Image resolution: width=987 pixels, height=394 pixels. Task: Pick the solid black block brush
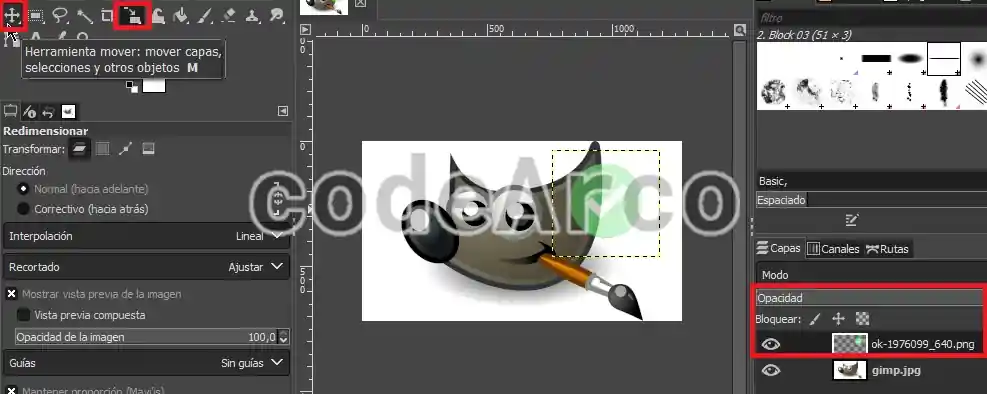[876, 59]
